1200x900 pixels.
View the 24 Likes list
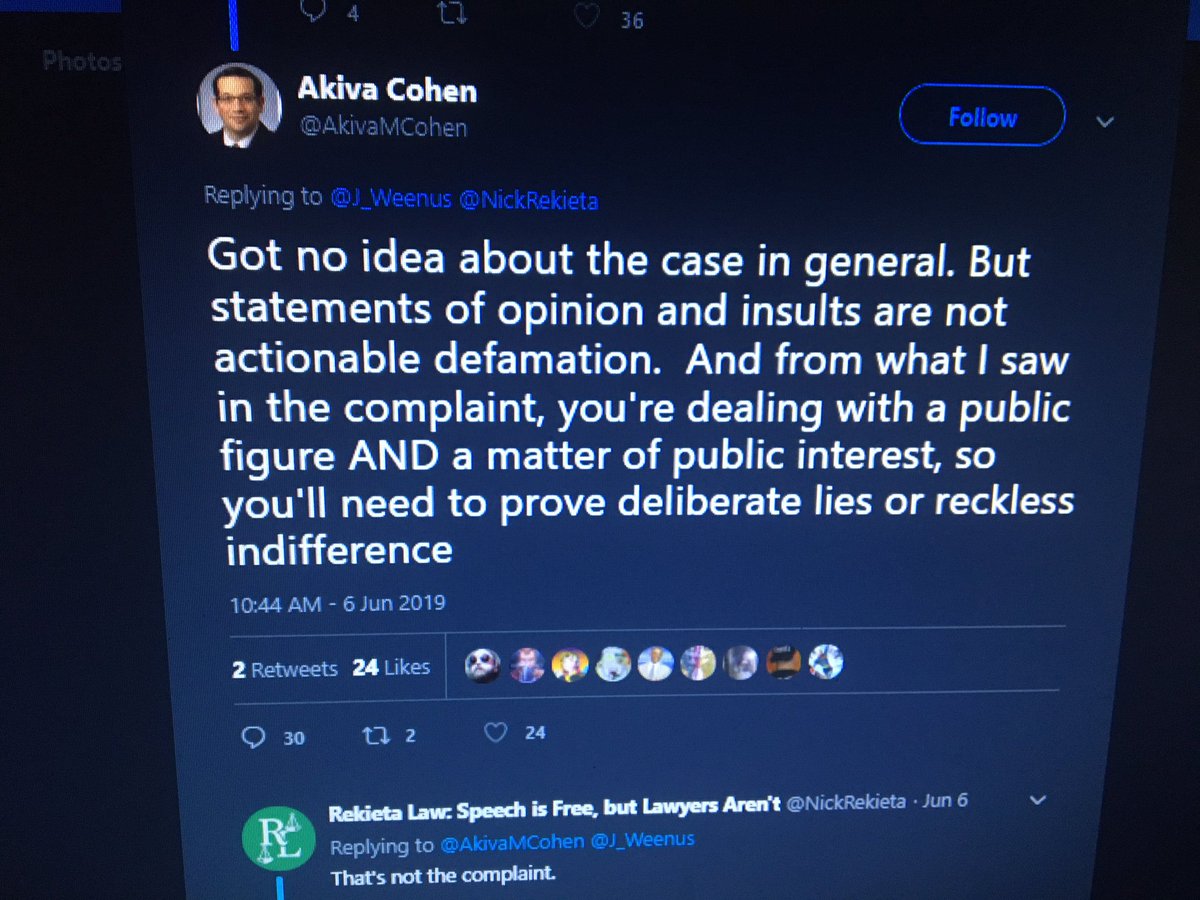click(x=391, y=667)
